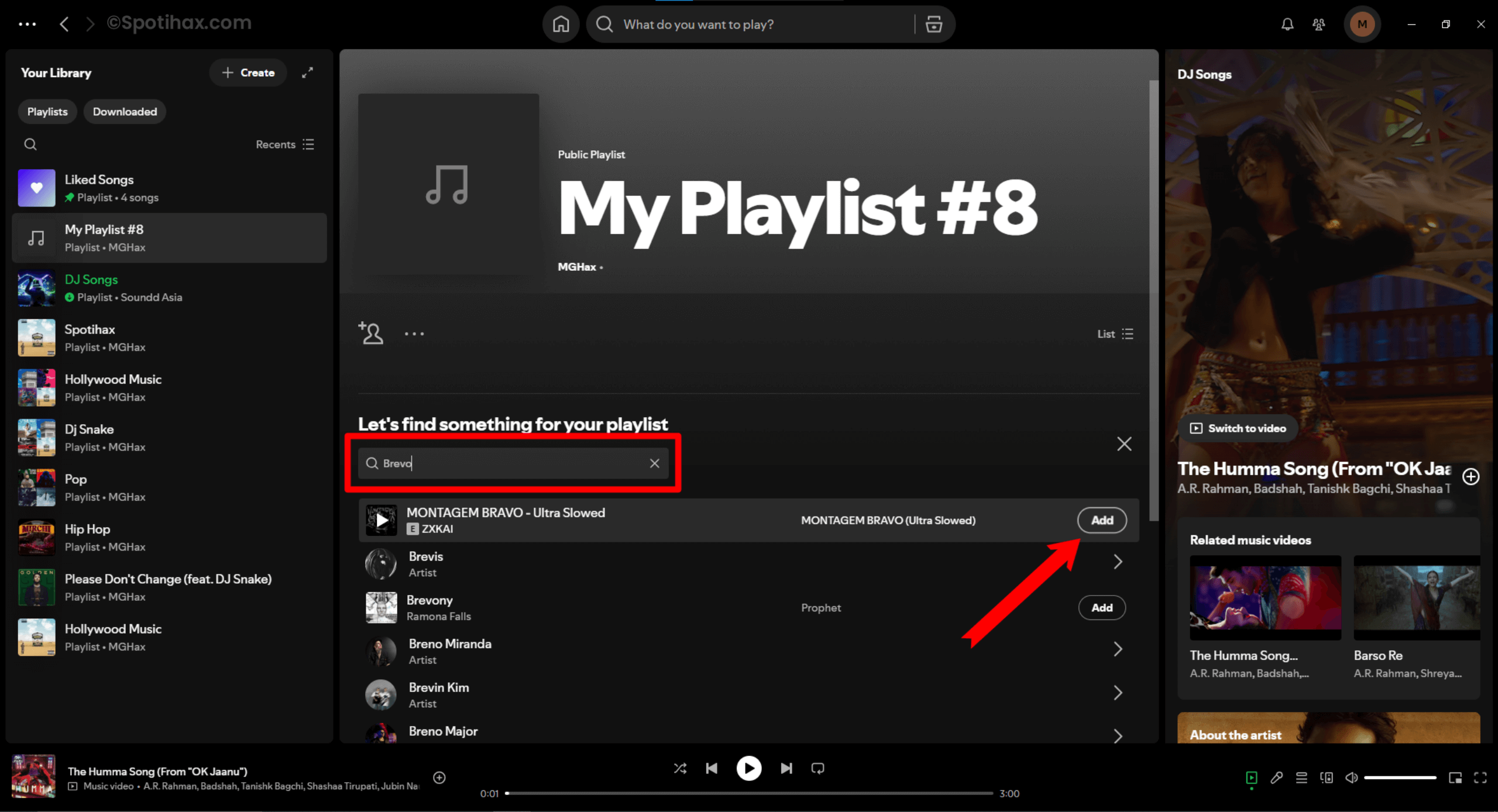Open The Humma Song related video thumbnail
The width and height of the screenshot is (1498, 812).
pyautogui.click(x=1265, y=597)
